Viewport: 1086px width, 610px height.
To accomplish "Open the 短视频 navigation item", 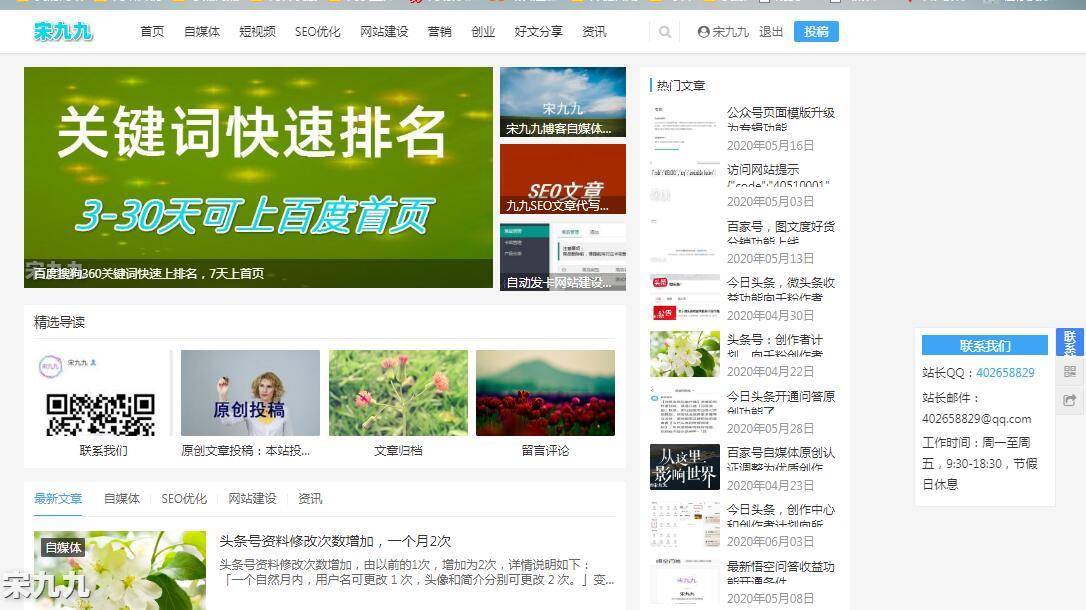I will pos(258,32).
